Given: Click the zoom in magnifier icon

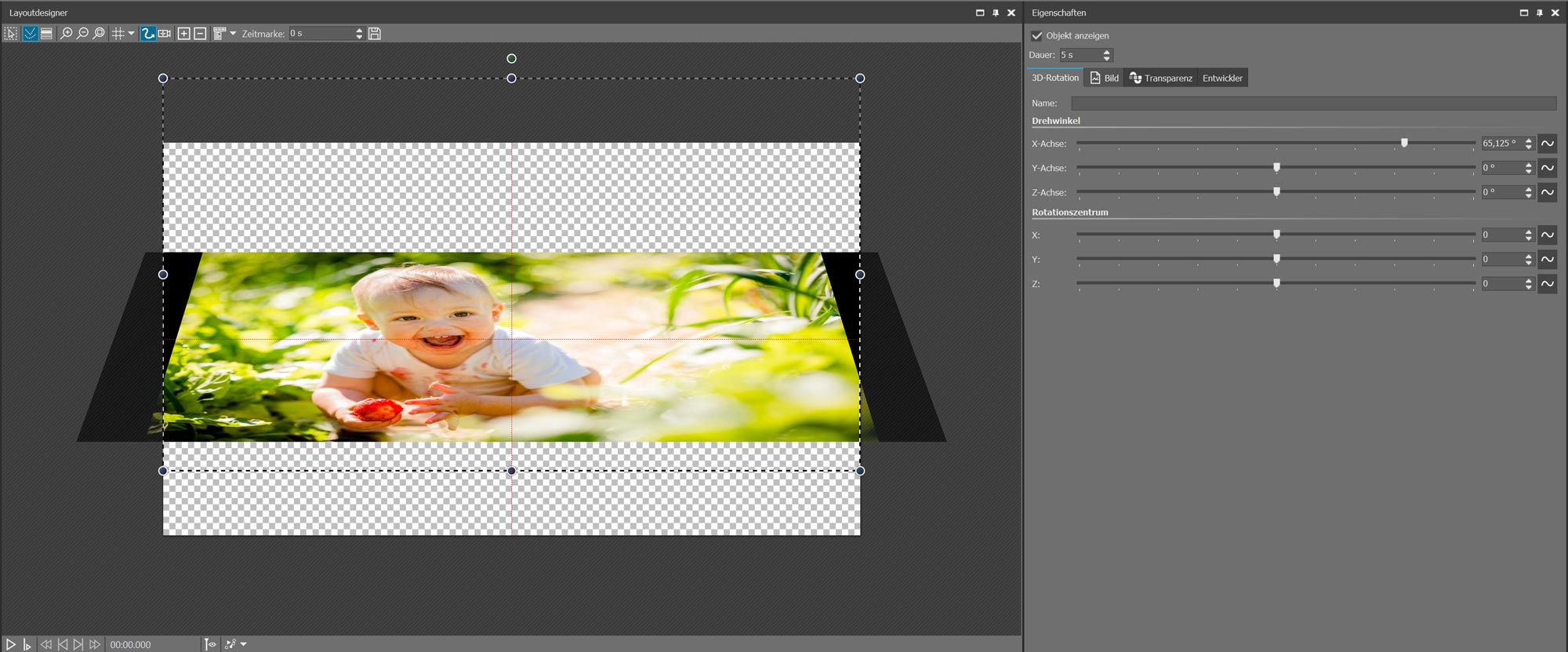Looking at the screenshot, I should click(x=67, y=34).
